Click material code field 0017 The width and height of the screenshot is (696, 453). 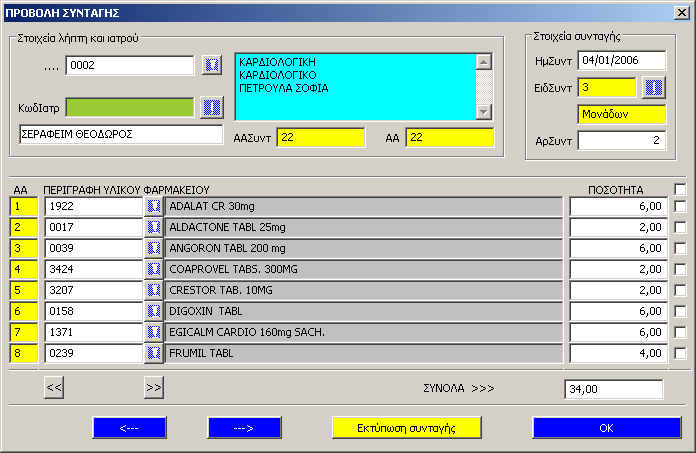(94, 227)
